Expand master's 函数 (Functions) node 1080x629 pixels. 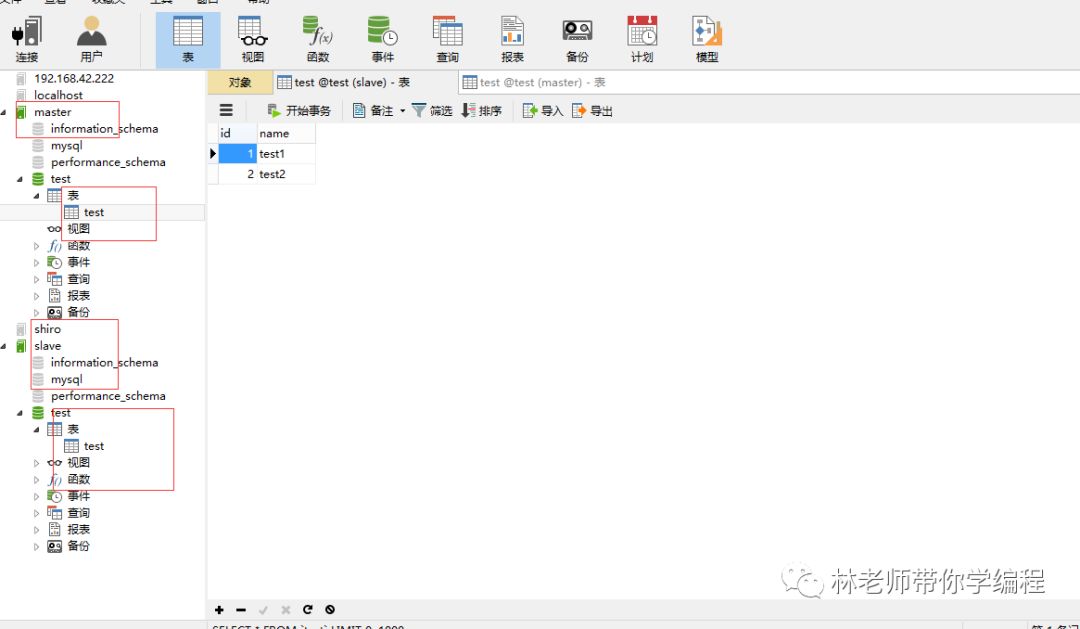tap(37, 246)
